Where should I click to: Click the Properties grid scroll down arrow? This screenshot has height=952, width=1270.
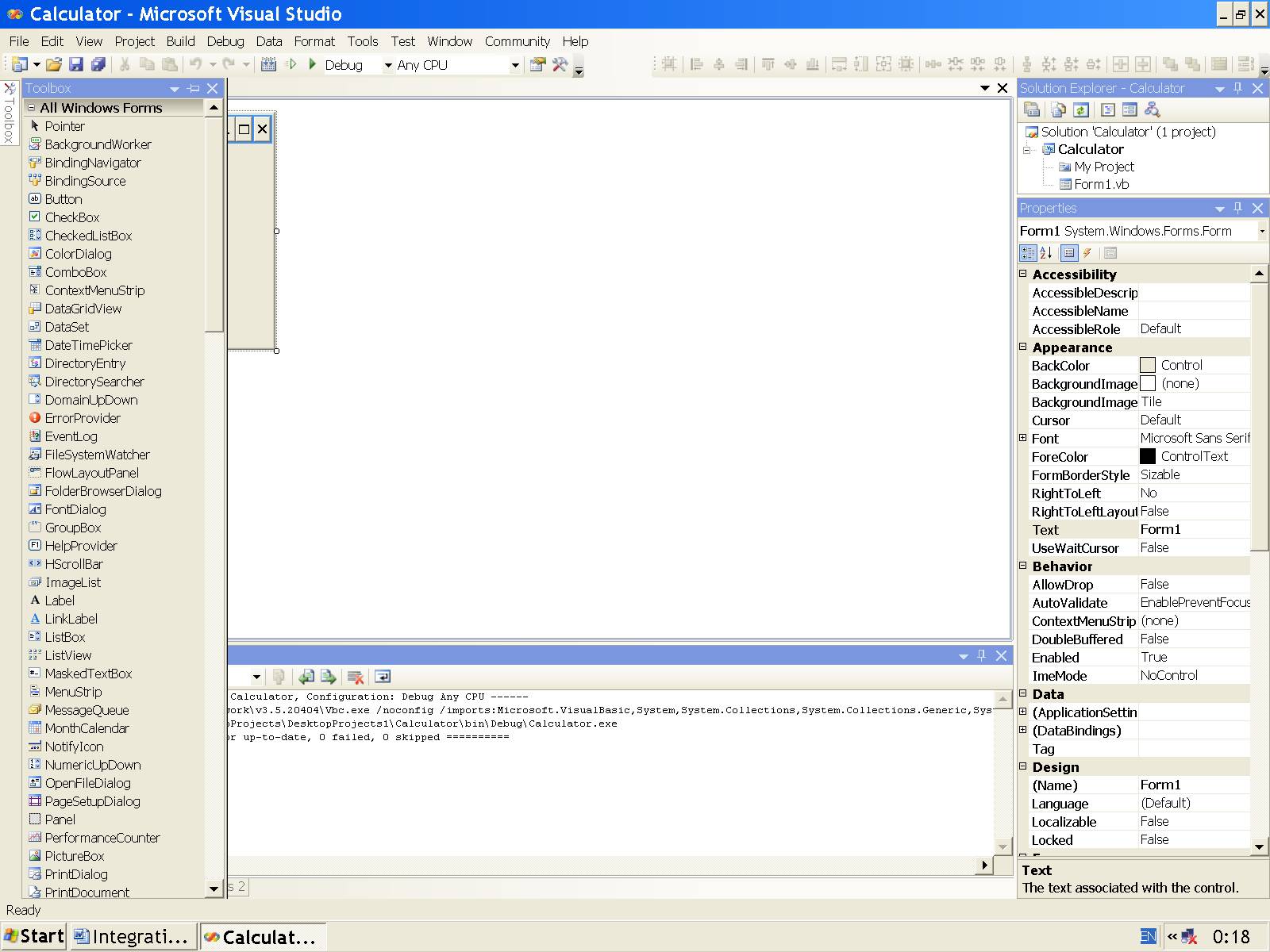coord(1259,846)
